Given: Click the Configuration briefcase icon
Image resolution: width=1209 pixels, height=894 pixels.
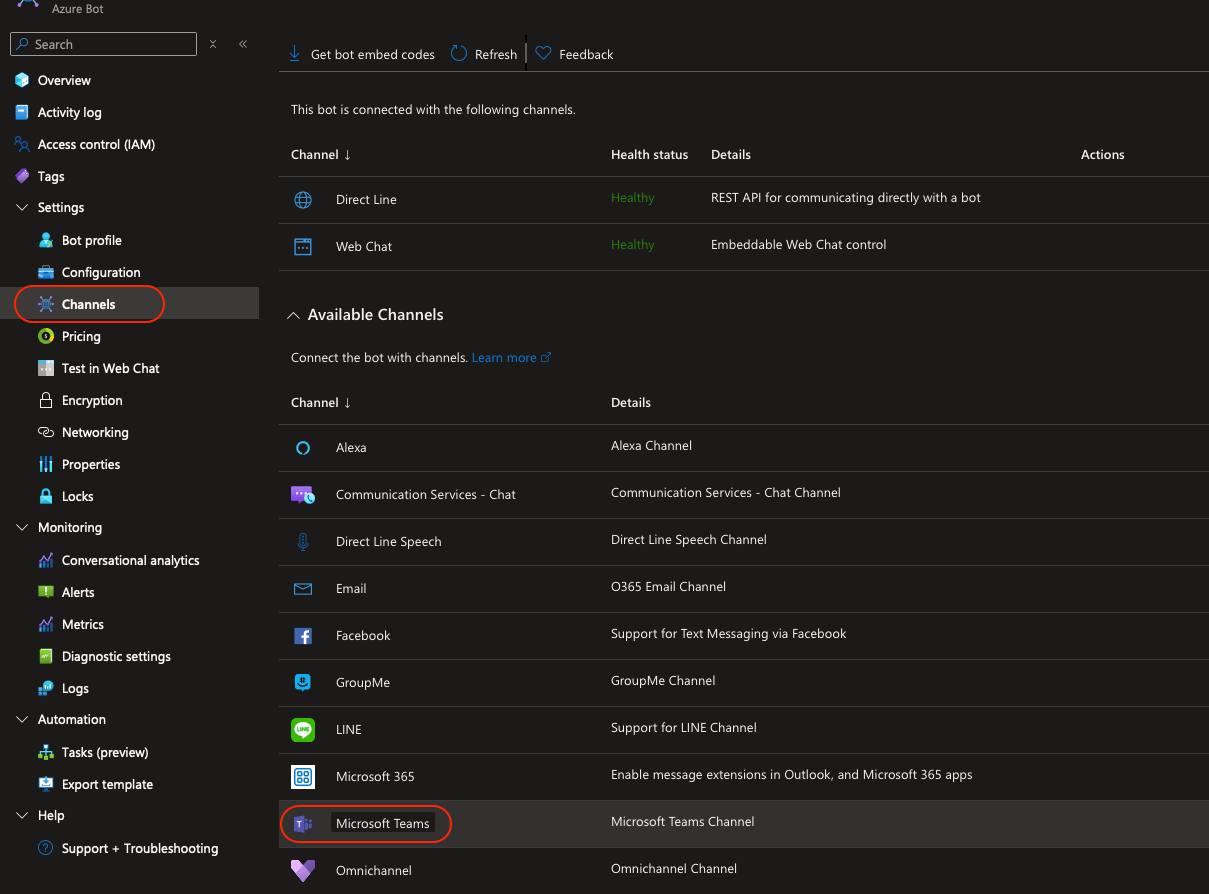Looking at the screenshot, I should (46, 272).
